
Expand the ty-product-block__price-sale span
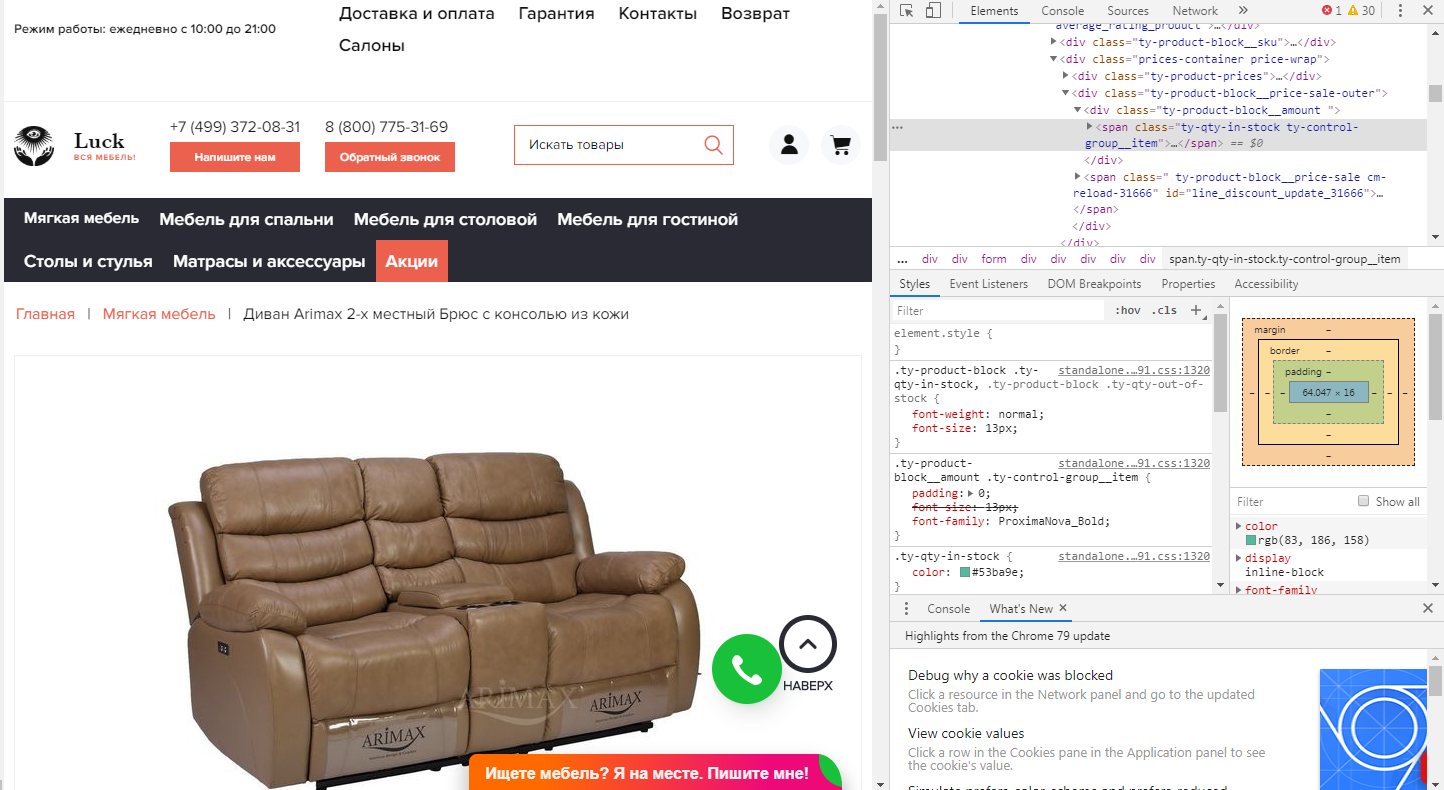click(x=1078, y=177)
